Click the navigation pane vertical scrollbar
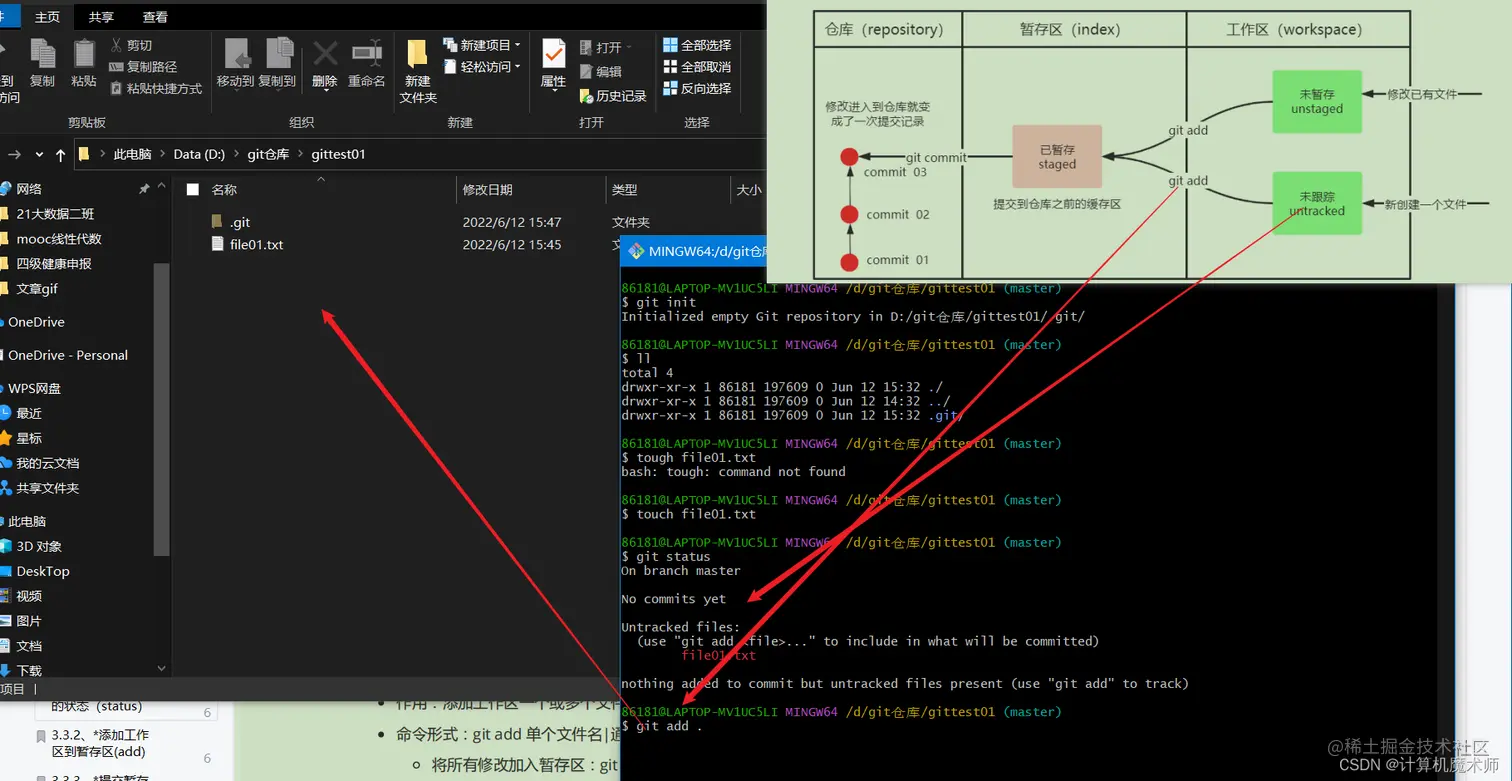Screen dimensions: 1512x781 [x=162, y=410]
